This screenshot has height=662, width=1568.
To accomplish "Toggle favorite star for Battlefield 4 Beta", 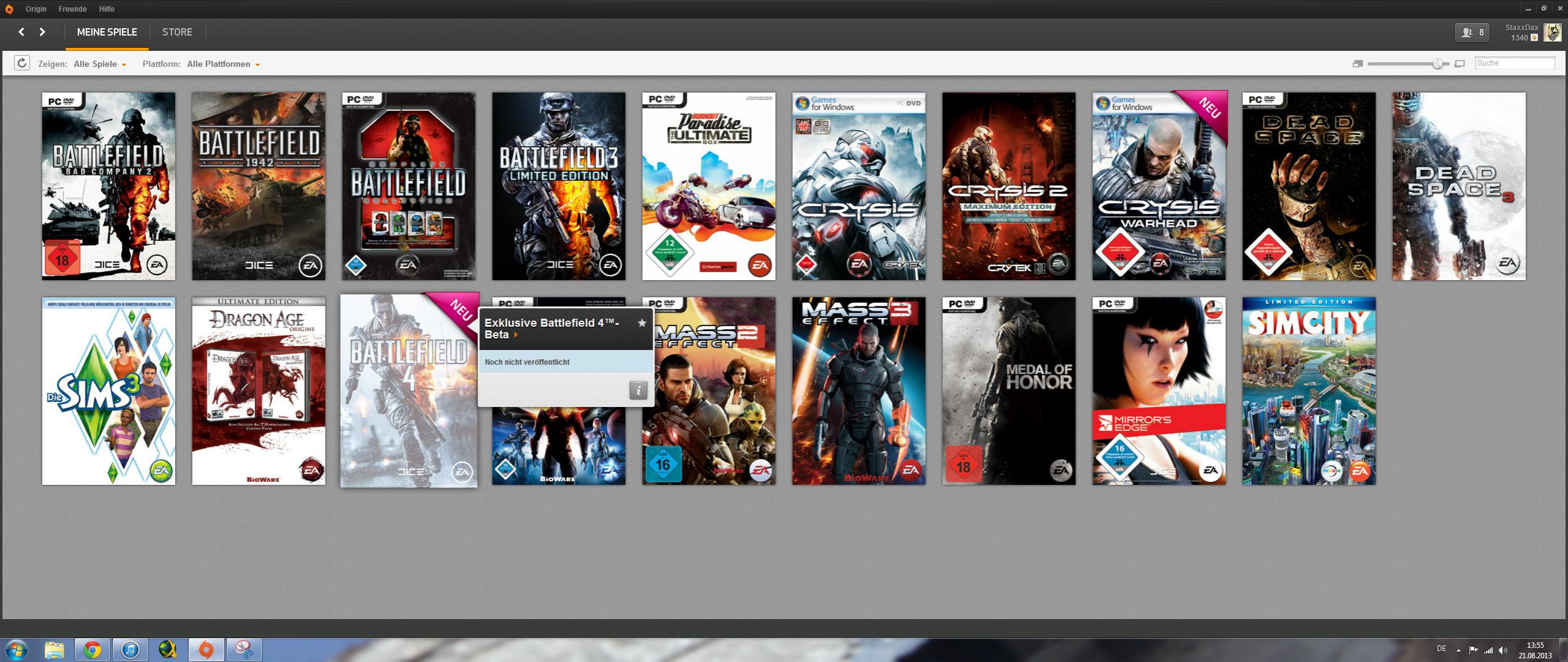I will point(642,323).
